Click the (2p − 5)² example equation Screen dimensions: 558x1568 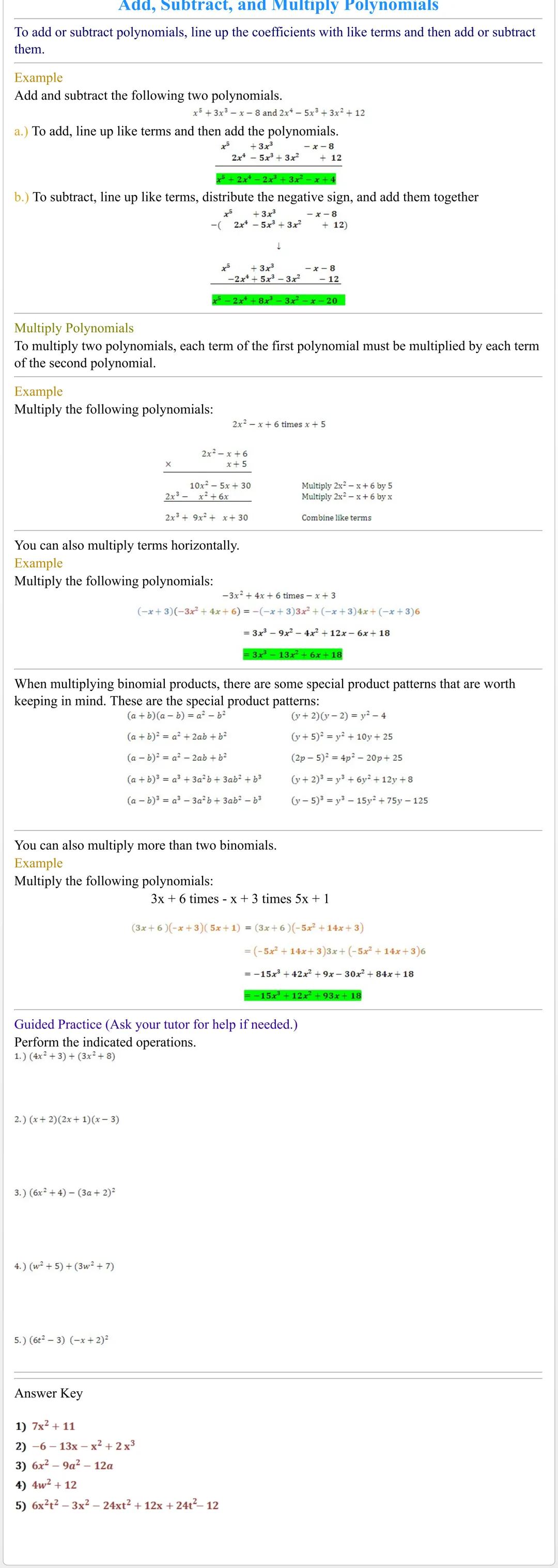coord(346,758)
